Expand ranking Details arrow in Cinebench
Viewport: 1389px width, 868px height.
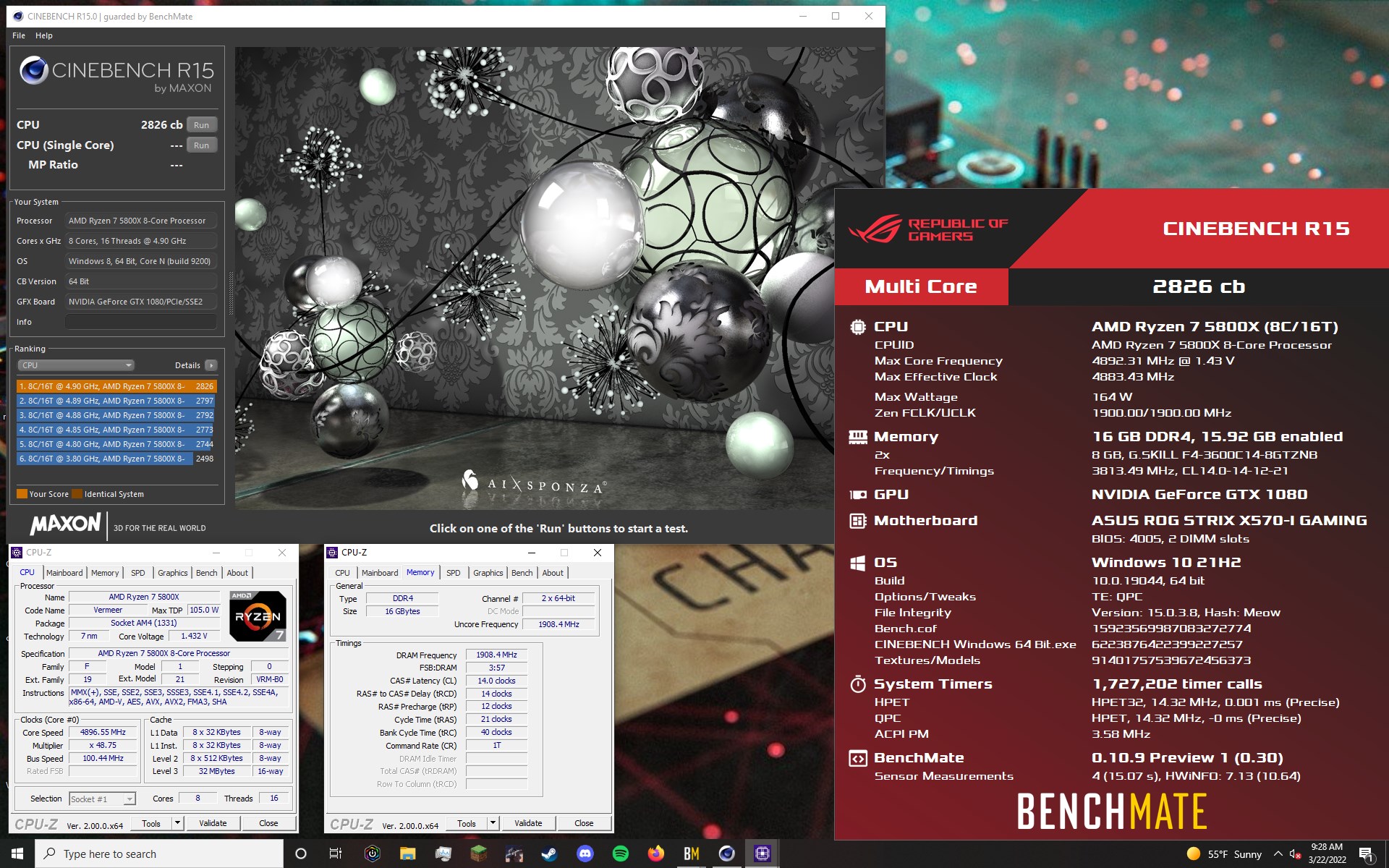211,365
